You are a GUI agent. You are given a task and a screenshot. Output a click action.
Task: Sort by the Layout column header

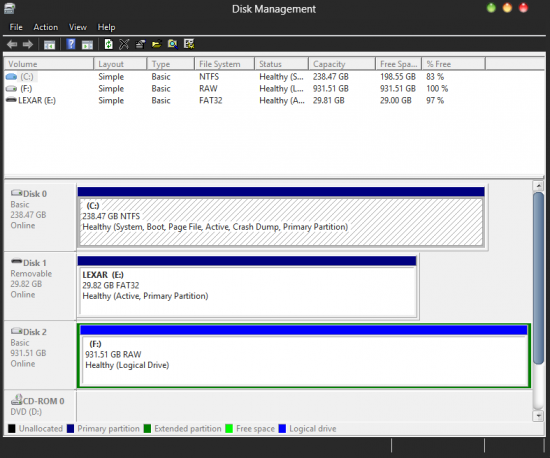click(x=120, y=64)
